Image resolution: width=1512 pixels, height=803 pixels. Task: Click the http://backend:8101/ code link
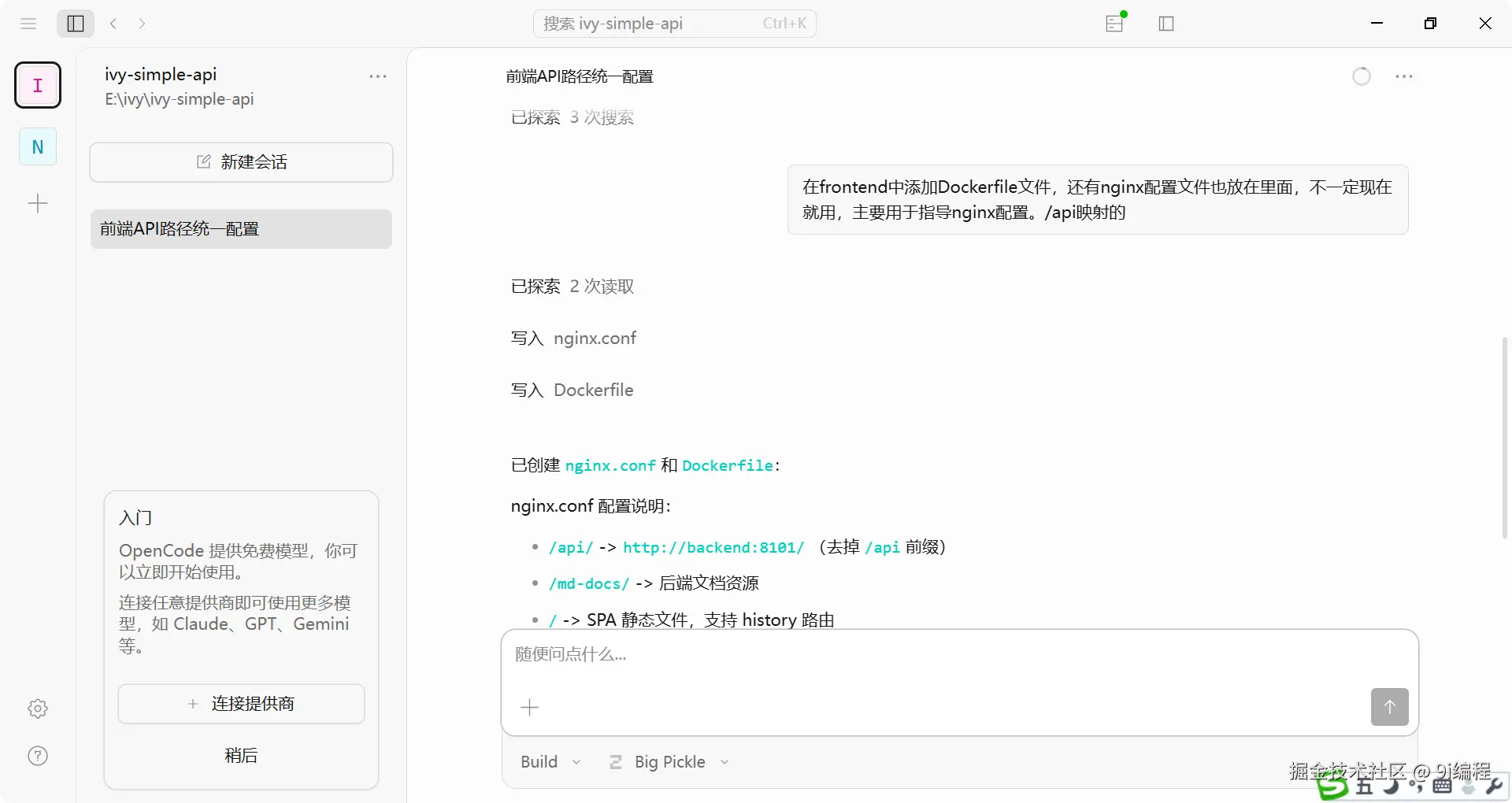tap(713, 547)
